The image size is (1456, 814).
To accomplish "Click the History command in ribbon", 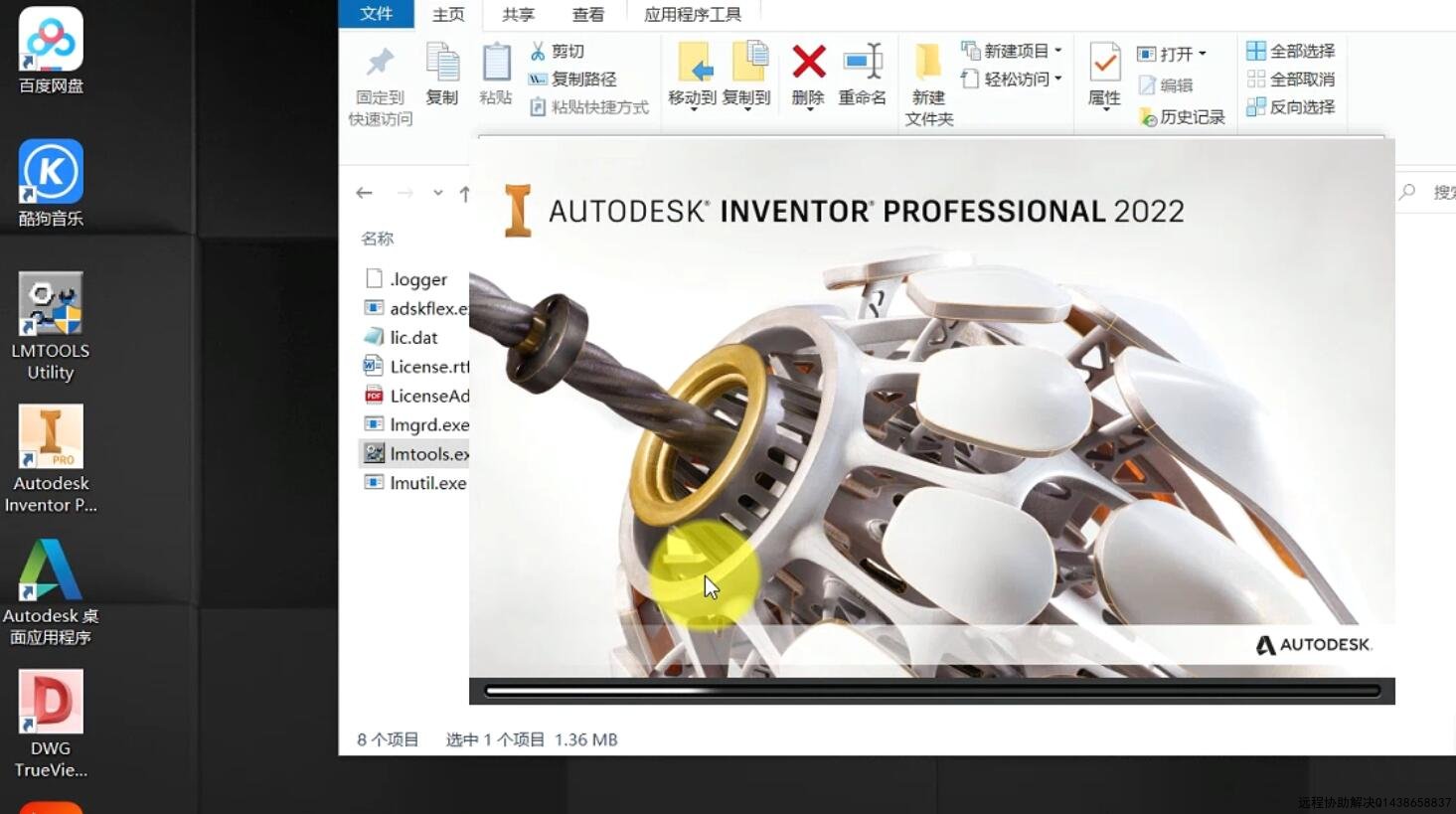I will coord(1182,116).
